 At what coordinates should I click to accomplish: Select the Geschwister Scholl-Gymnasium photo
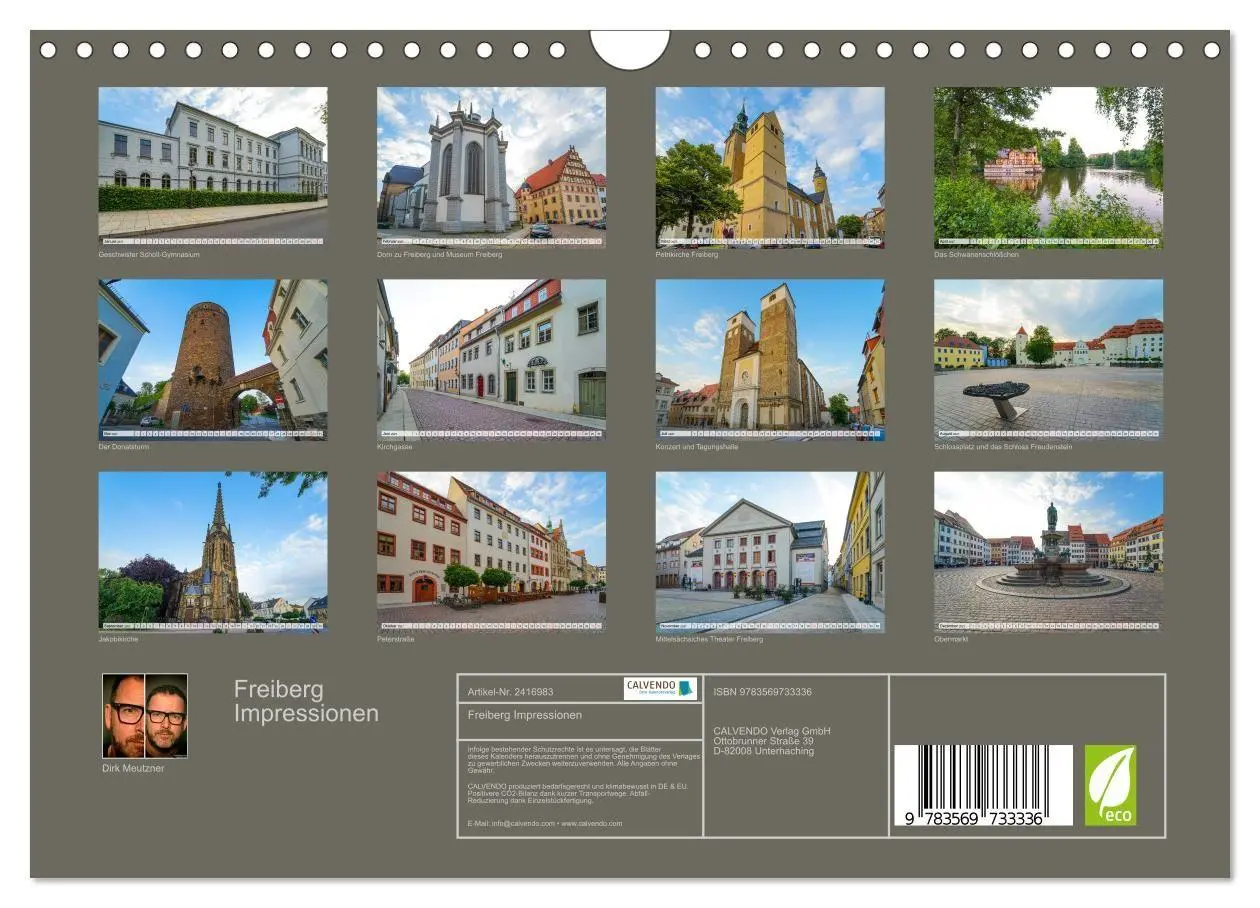tap(212, 167)
